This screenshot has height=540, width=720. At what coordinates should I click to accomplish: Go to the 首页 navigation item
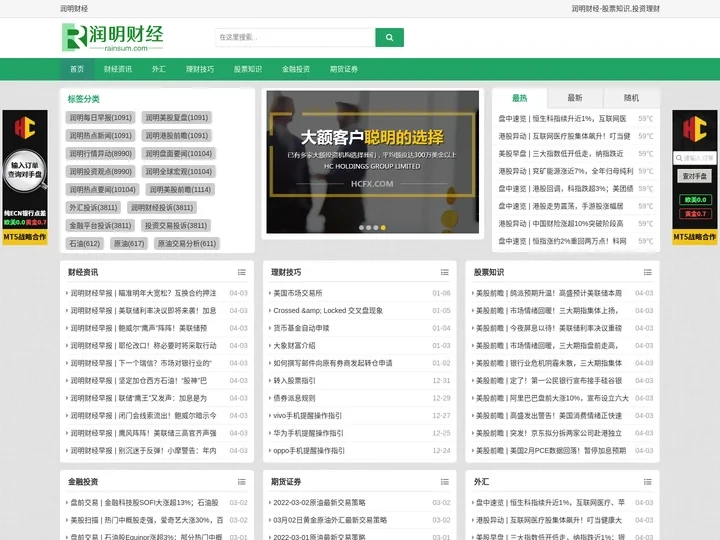(77, 69)
